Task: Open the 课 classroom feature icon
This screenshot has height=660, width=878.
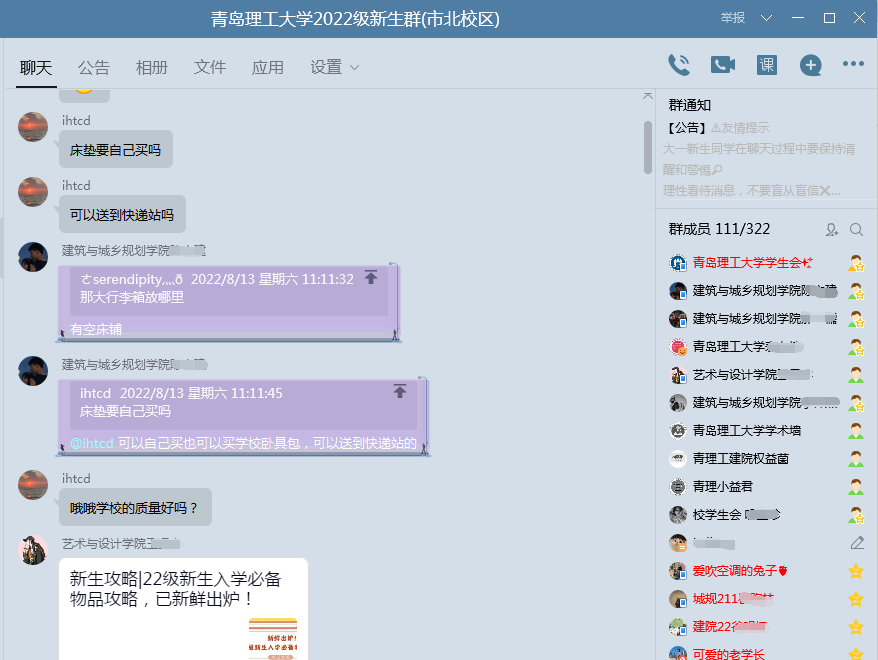Action: point(766,65)
